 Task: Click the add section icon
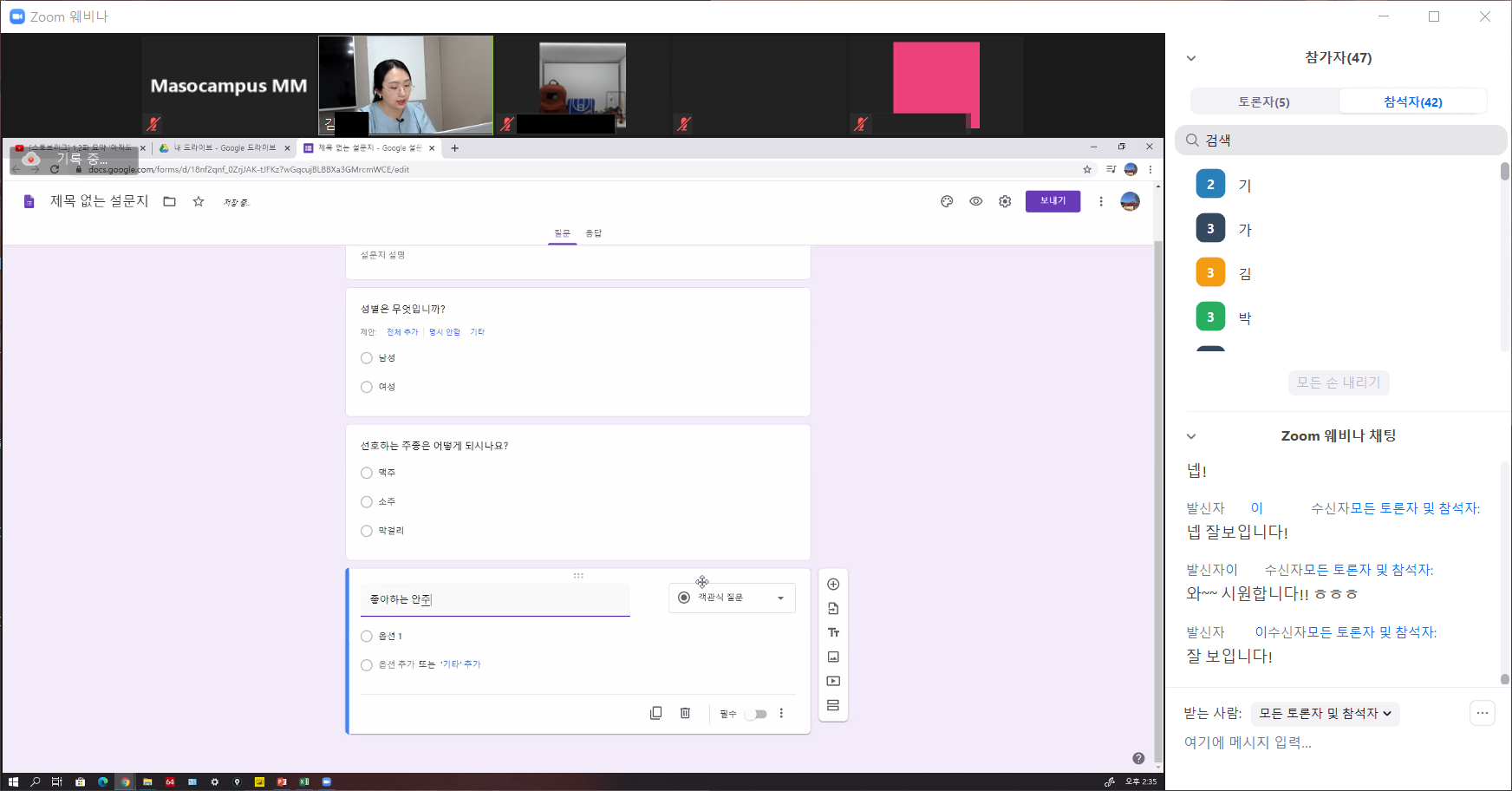point(833,706)
